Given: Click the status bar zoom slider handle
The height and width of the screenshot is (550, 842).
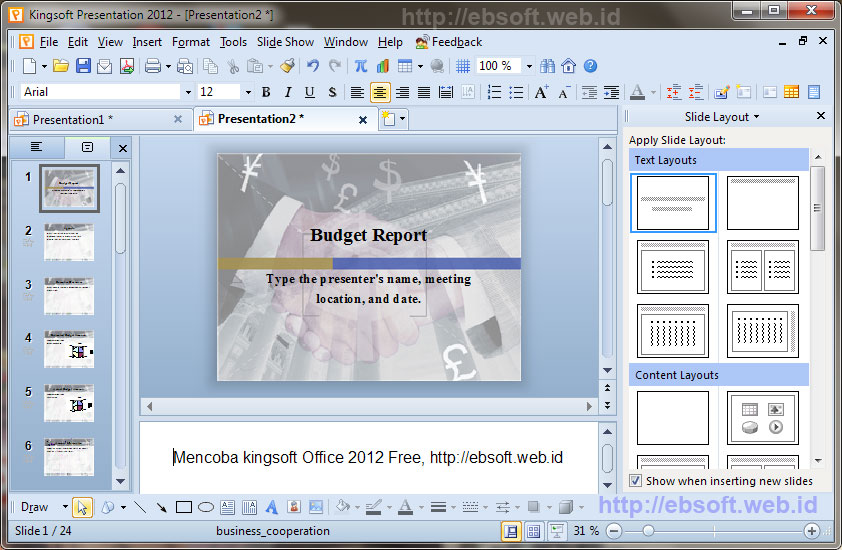Looking at the screenshot, I should [648, 531].
